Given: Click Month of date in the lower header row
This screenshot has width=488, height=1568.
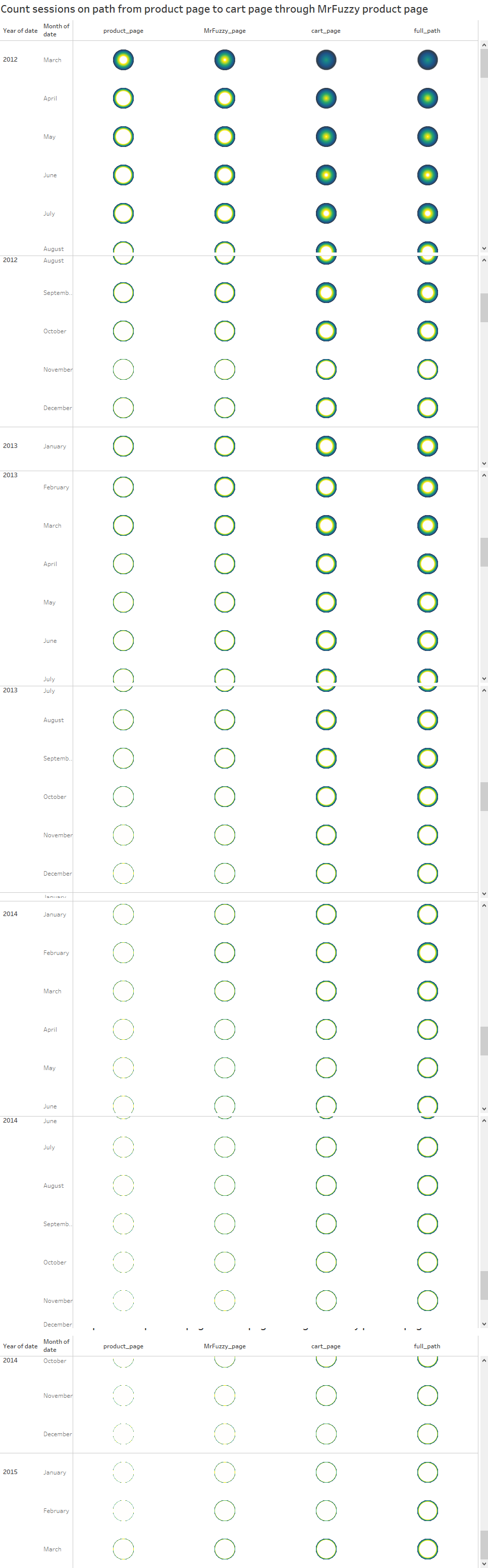Looking at the screenshot, I should (57, 1345).
